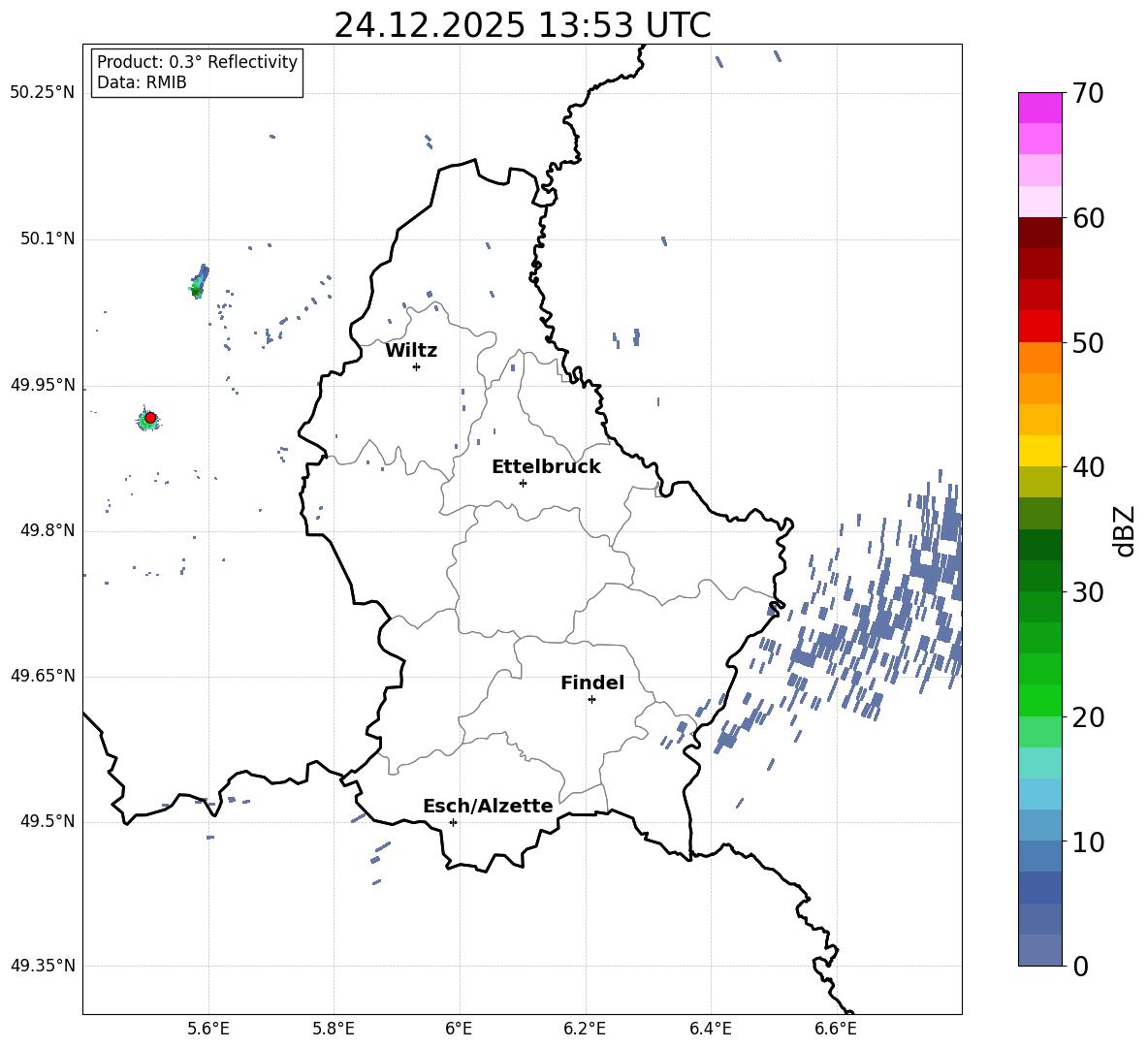This screenshot has width=1148, height=1048.
Task: Click the 6.4°E longitude label
Action: pos(710,1030)
